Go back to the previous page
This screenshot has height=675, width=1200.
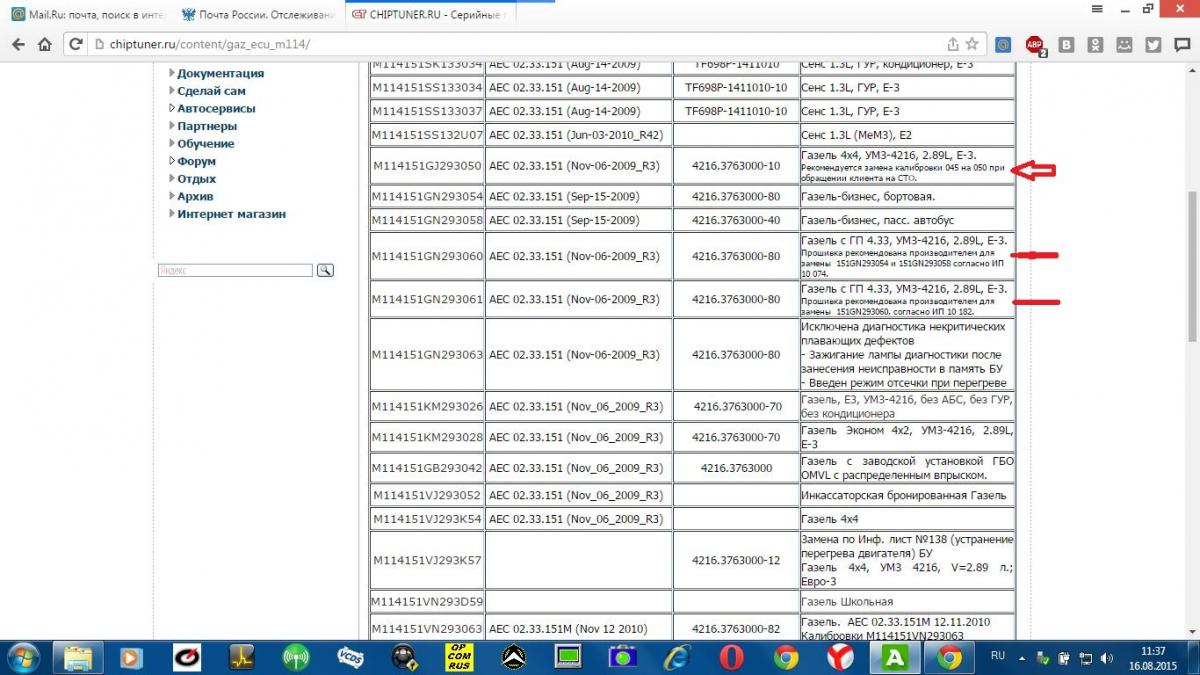click(19, 45)
